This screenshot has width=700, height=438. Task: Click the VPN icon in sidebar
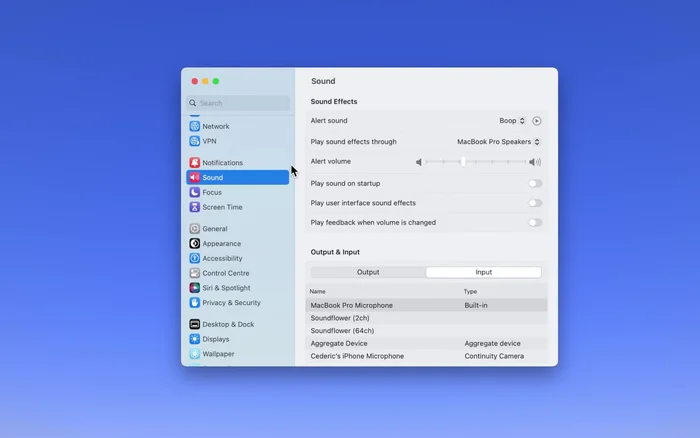[195, 141]
